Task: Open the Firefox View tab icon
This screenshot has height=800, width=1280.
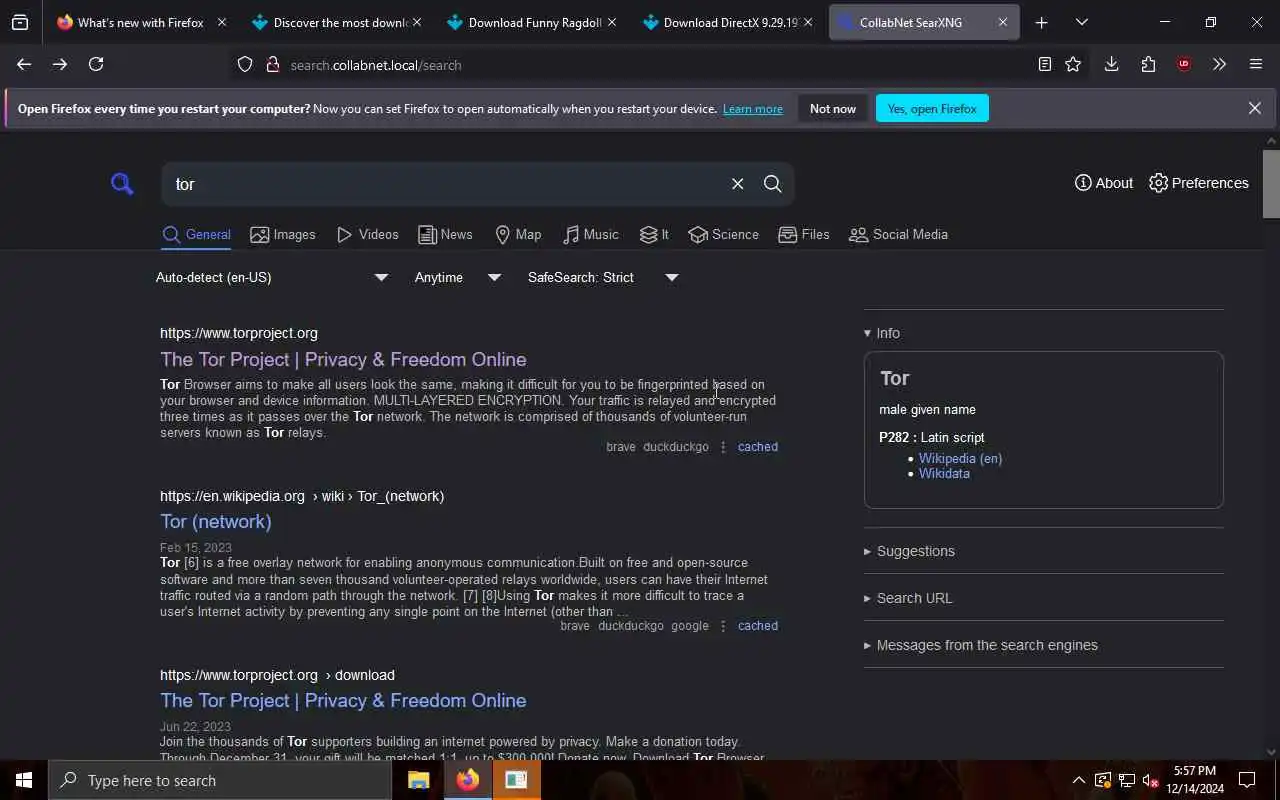Action: [20, 22]
